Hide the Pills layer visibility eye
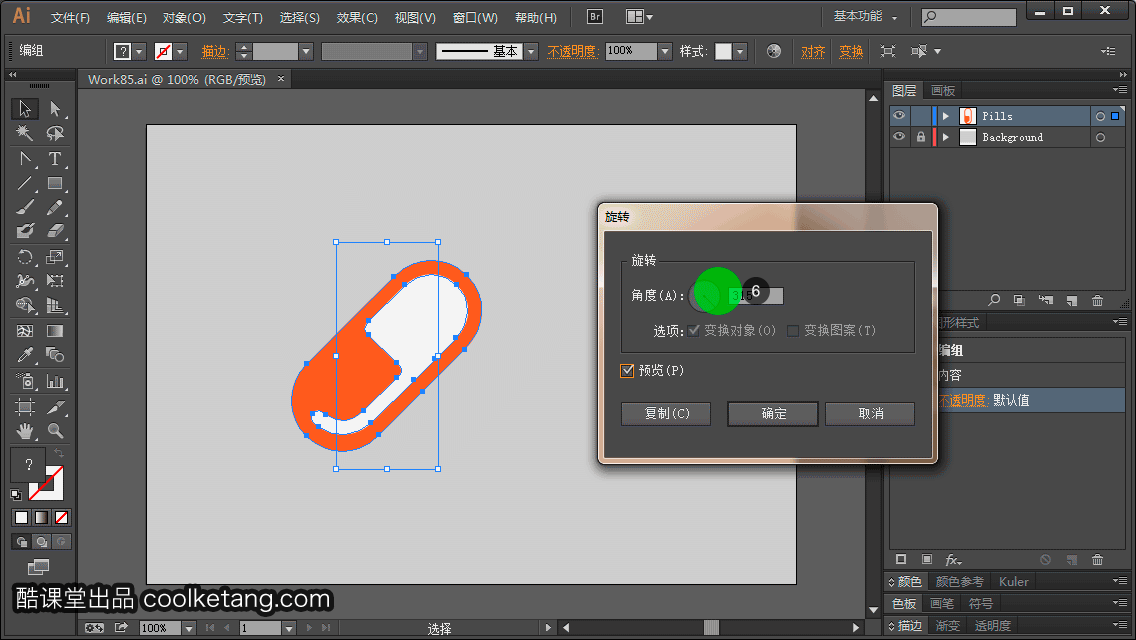 (x=899, y=116)
